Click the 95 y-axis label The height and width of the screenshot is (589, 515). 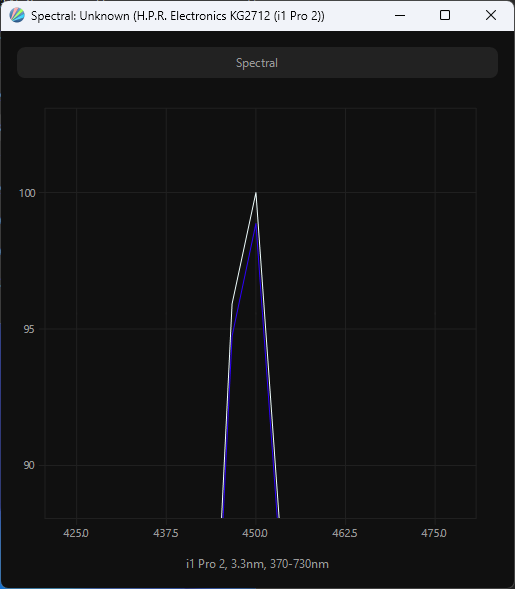click(29, 329)
